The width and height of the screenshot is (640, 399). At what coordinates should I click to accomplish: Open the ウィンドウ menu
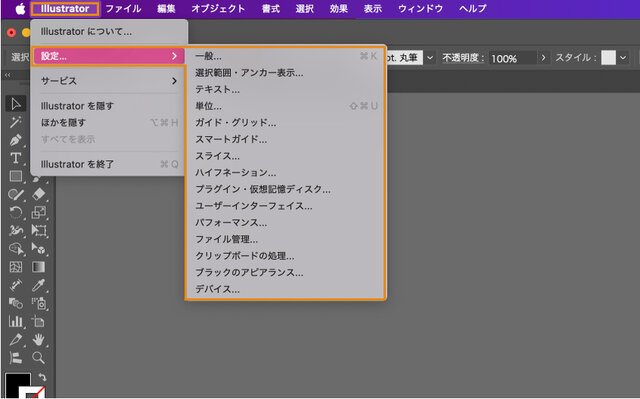pyautogui.click(x=420, y=9)
